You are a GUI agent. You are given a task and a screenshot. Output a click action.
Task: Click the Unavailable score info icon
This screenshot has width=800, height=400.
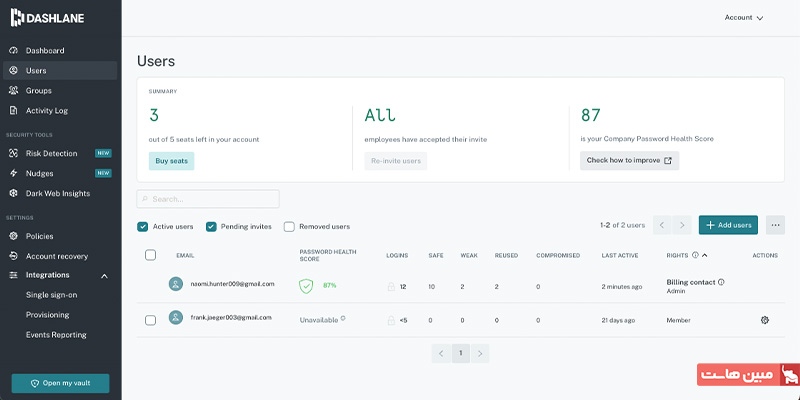343,318
